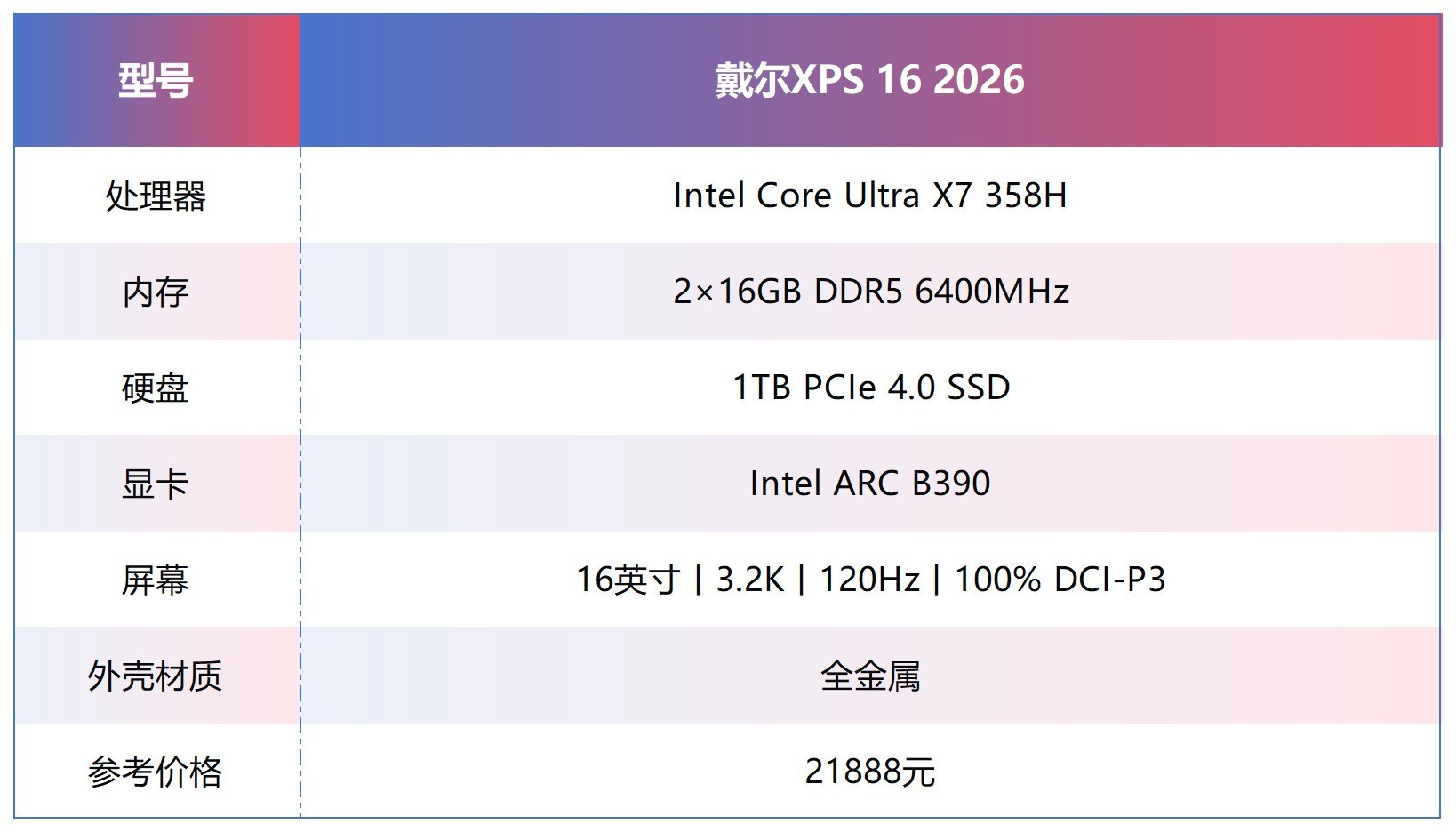Viewport: 1456px width, 832px height.
Task: Click the 21888元 price value
Action: [x=869, y=772]
